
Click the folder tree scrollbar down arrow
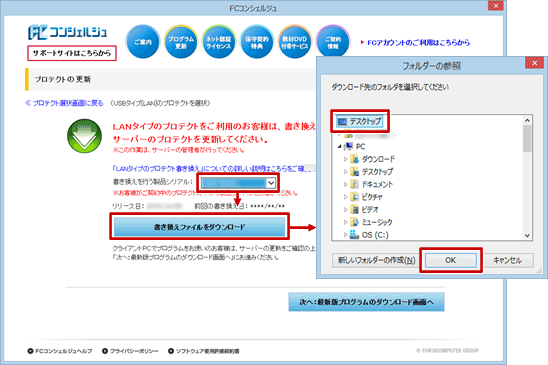[x=527, y=235]
